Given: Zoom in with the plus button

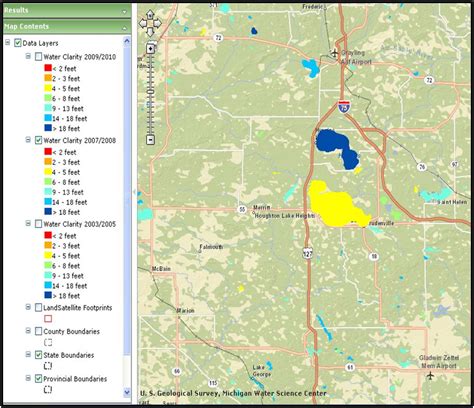Looking at the screenshot, I should [x=151, y=49].
